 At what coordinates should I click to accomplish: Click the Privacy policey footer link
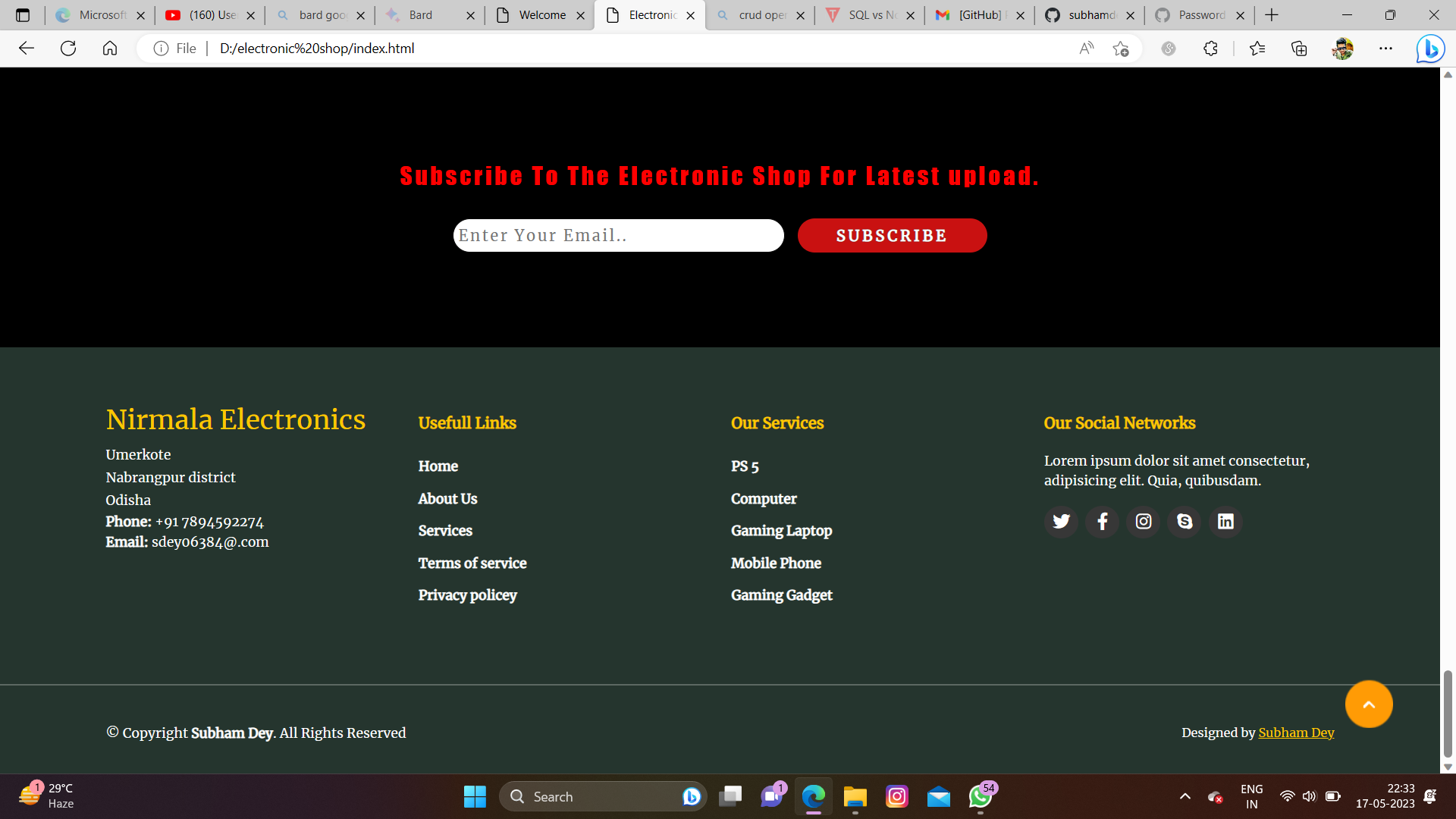tap(467, 595)
